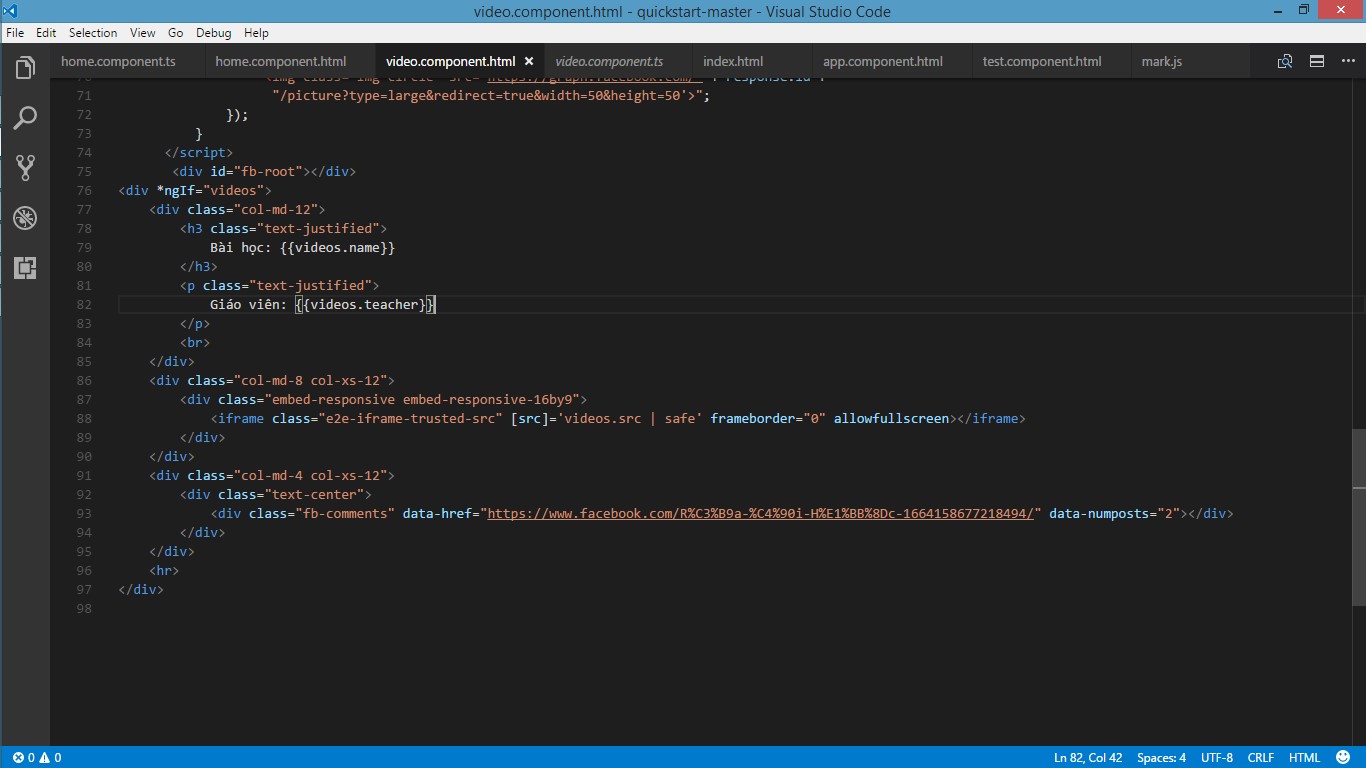The image size is (1366, 768).
Task: Close the video.component.html tab
Action: tap(529, 61)
